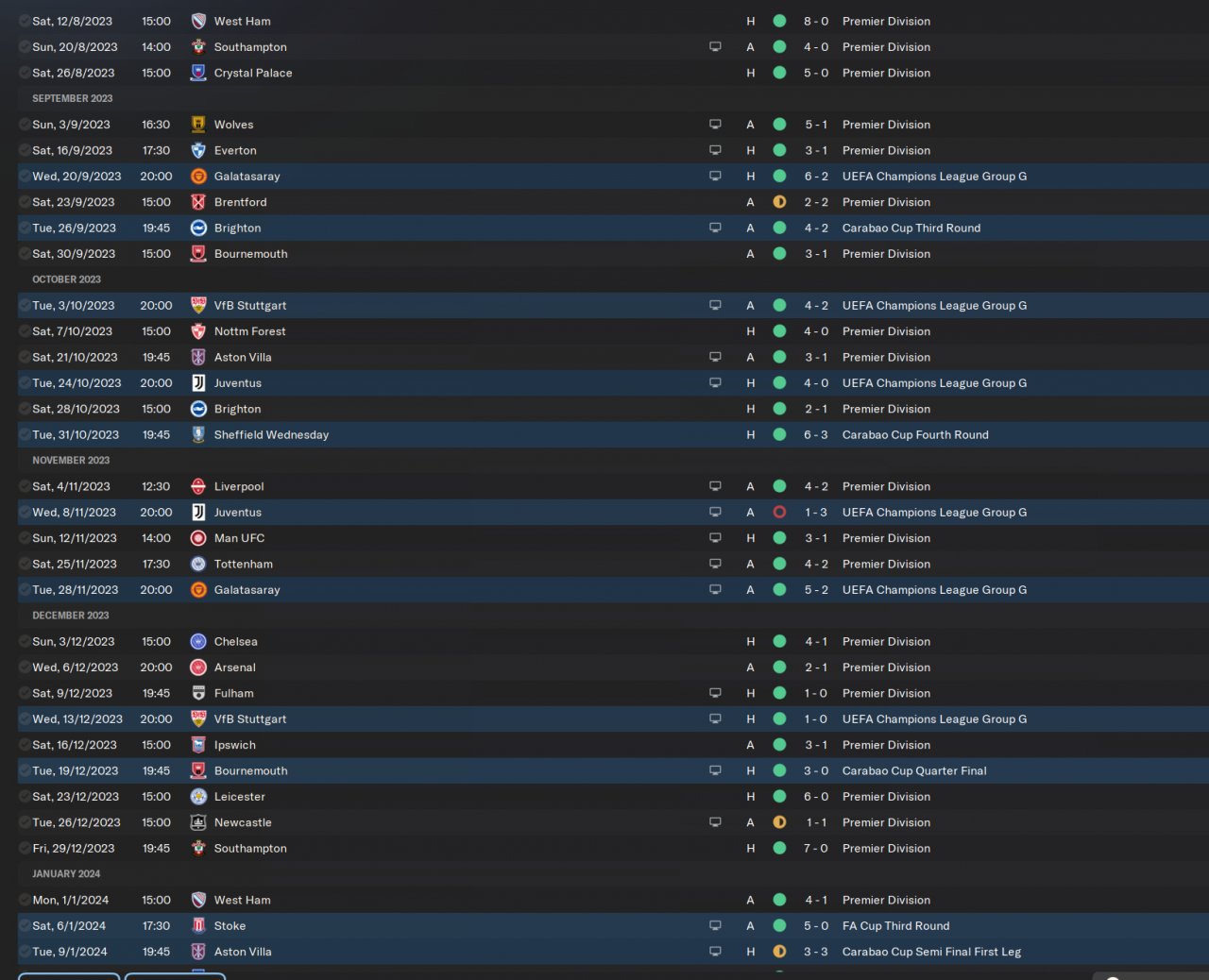Toggle the check circle beside Wed, 20/9/2023
Screen dimensions: 1209x980
pos(25,177)
